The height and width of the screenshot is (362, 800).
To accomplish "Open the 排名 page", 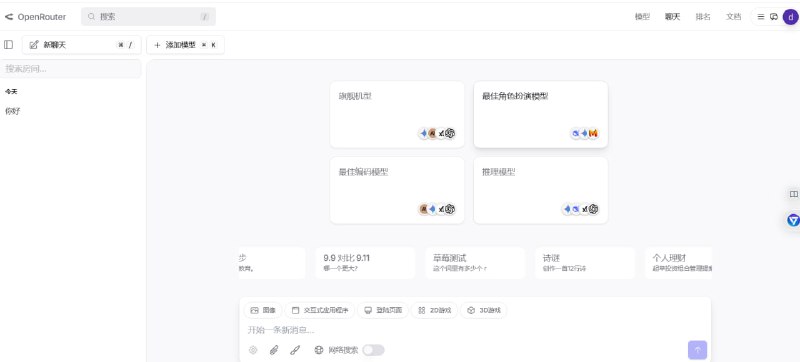I will (x=703, y=17).
